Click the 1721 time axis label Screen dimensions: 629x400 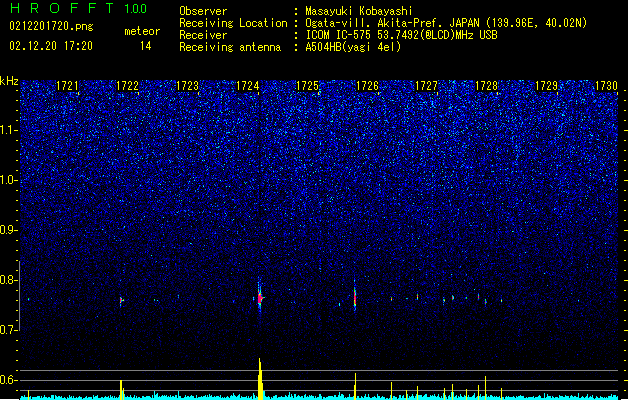coord(67,85)
